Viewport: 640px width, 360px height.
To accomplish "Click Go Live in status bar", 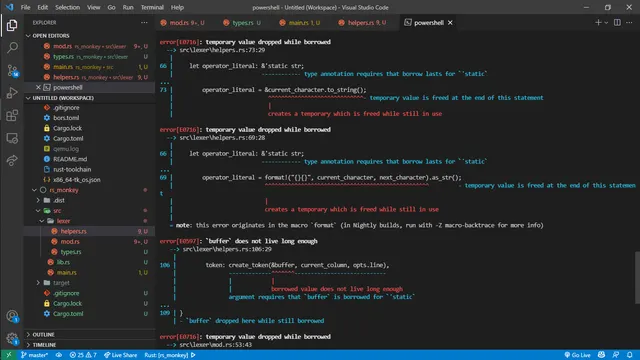I will pyautogui.click(x=577, y=355).
